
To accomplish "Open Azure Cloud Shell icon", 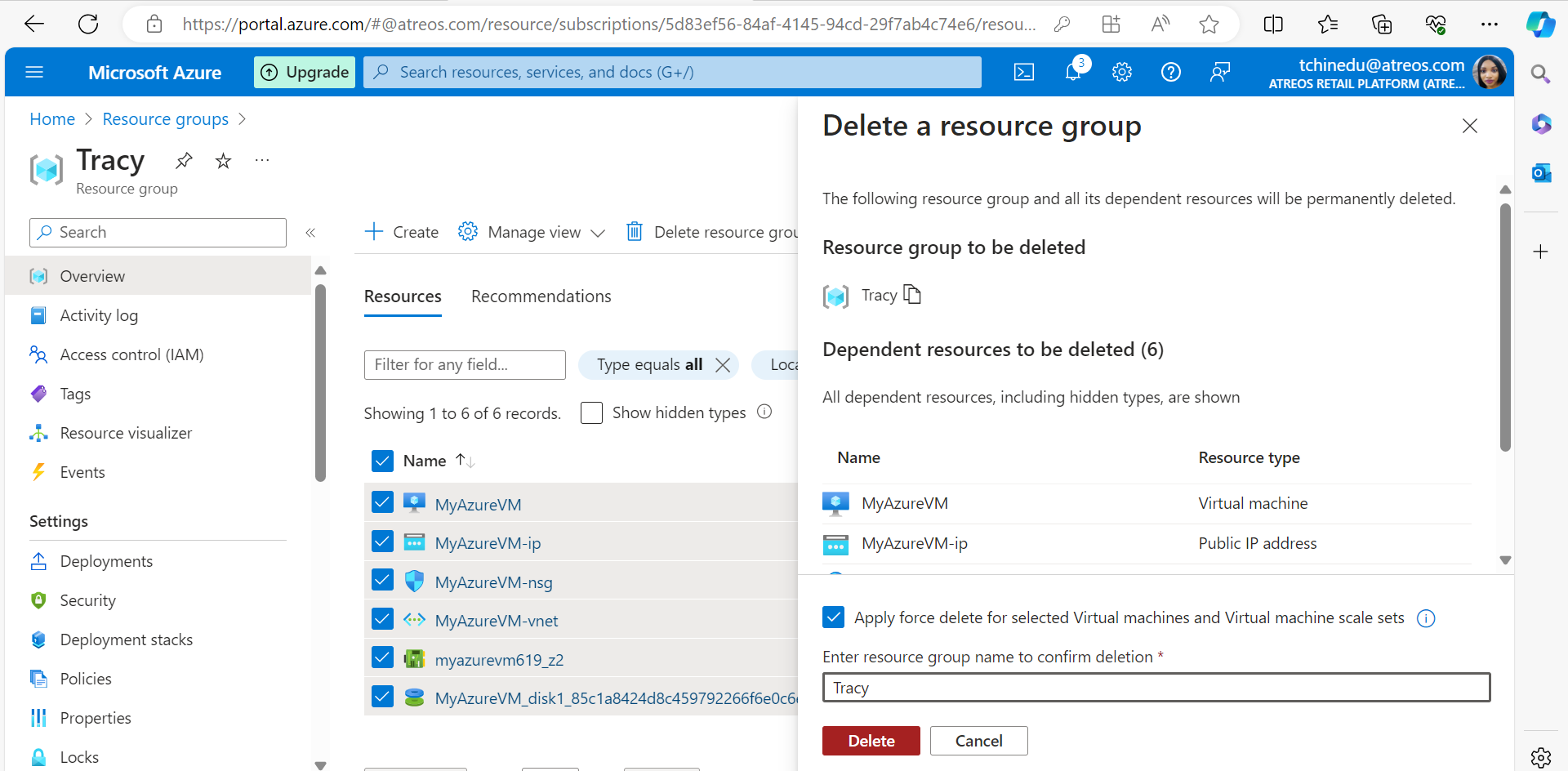I will [1023, 73].
